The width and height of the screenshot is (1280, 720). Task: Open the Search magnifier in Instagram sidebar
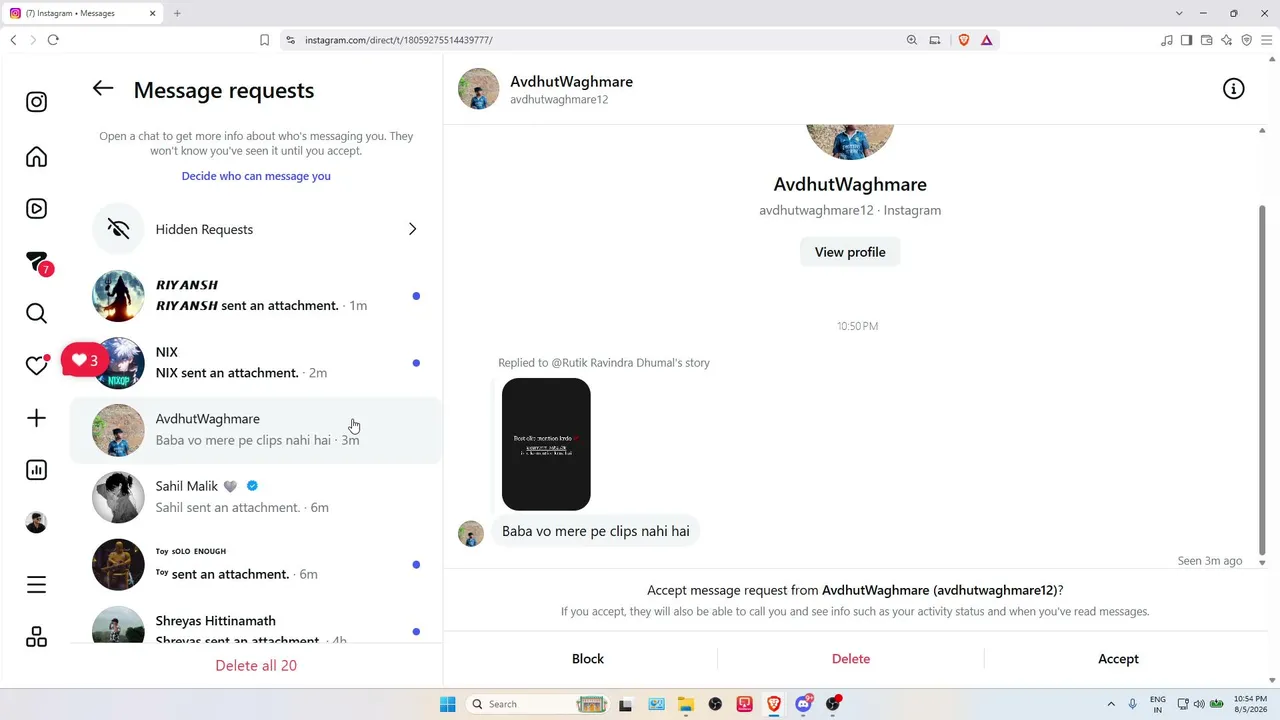36,314
